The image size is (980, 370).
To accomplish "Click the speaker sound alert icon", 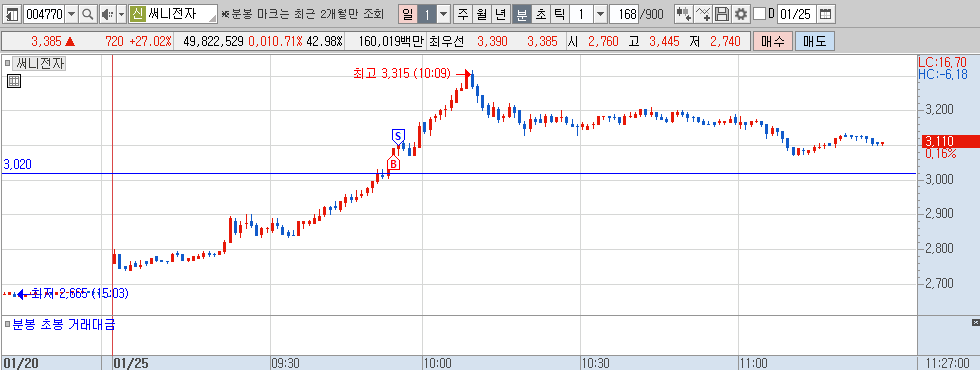I will pyautogui.click(x=107, y=14).
